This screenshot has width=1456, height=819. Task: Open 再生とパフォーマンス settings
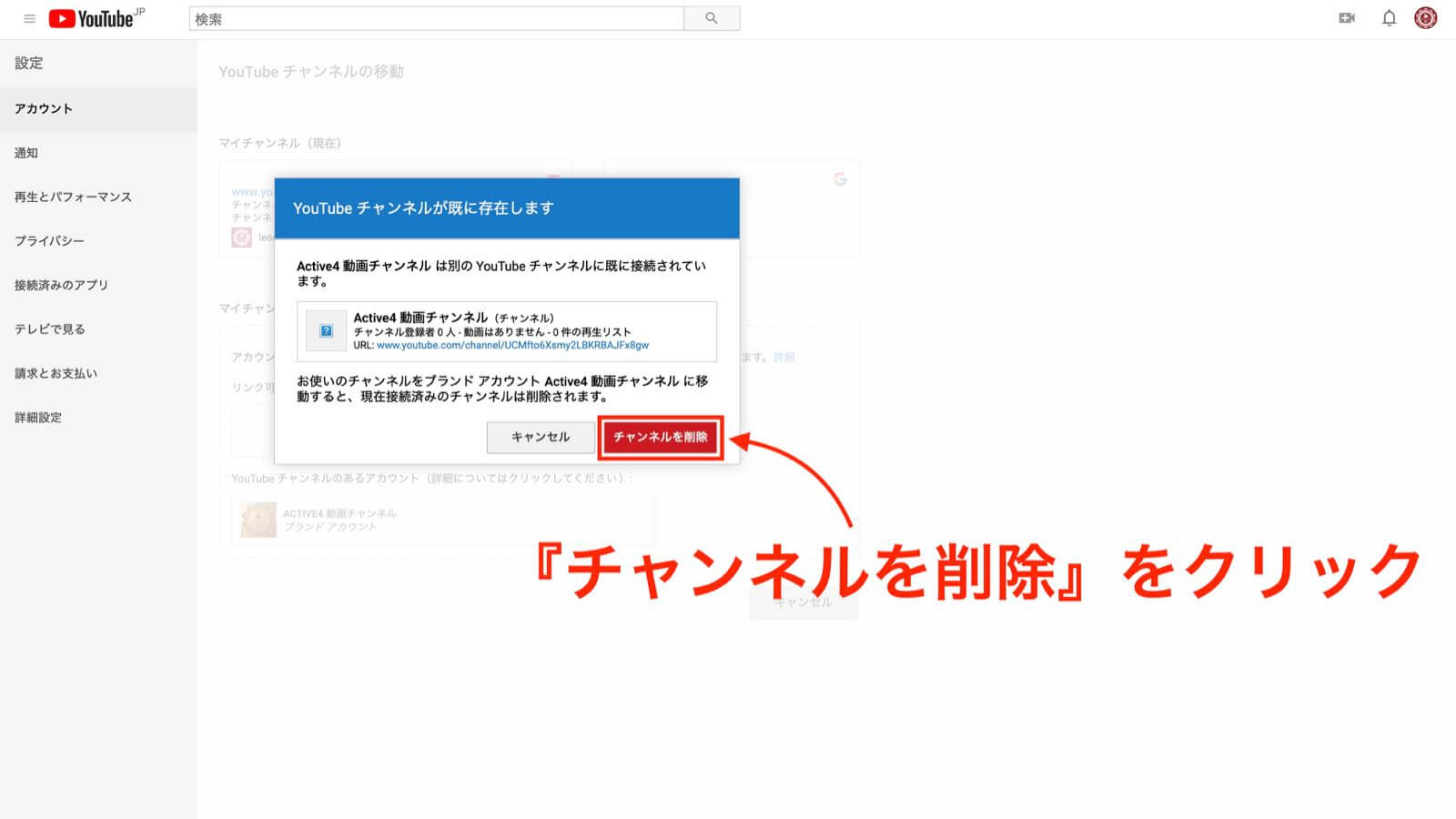click(98, 197)
